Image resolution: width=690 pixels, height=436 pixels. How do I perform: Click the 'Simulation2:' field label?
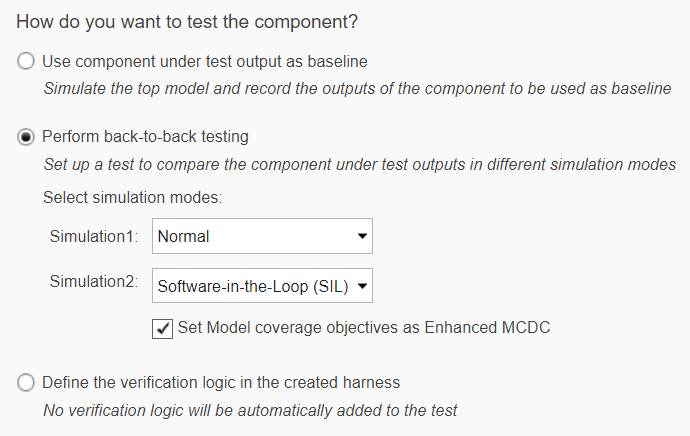pos(94,282)
